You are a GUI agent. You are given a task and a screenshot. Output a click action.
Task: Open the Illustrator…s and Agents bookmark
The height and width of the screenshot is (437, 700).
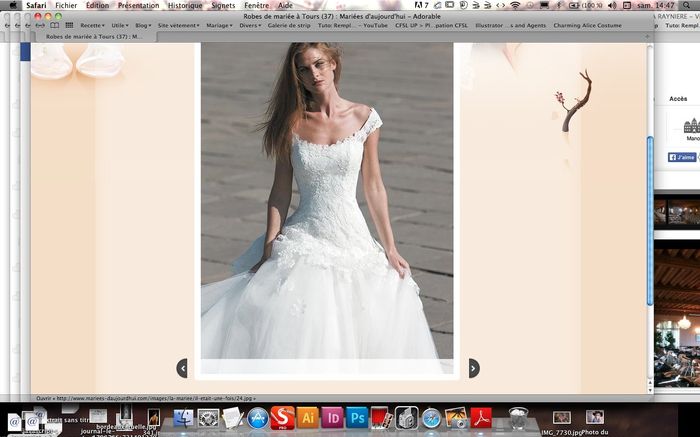pos(511,25)
